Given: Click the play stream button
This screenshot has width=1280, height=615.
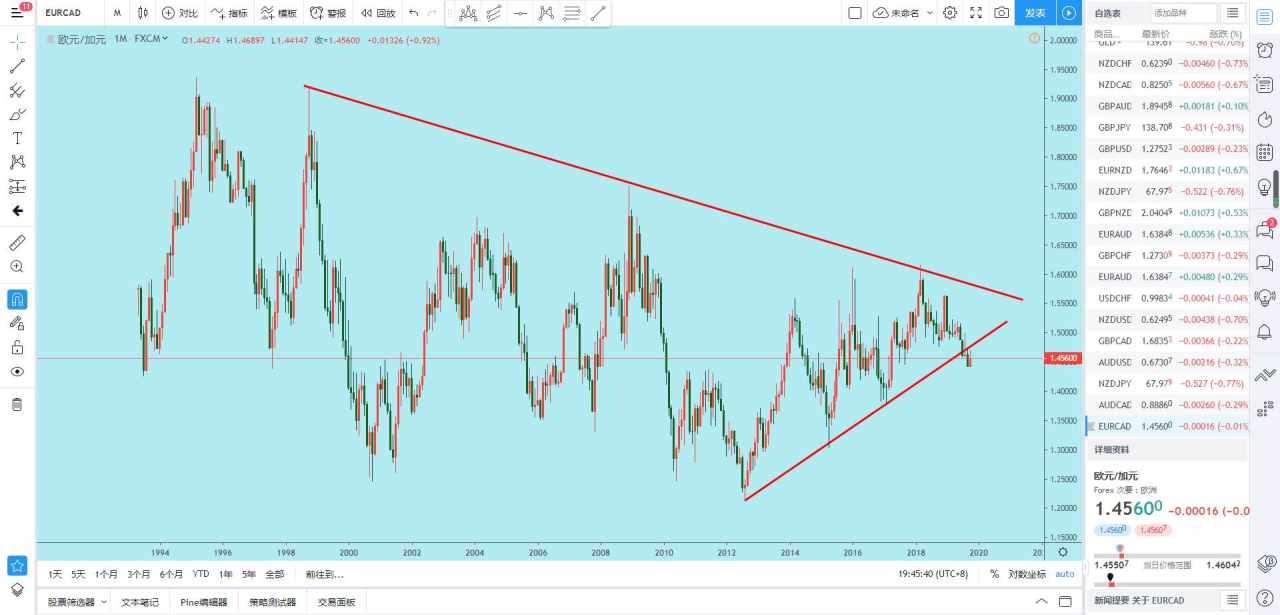Looking at the screenshot, I should (x=1070, y=13).
